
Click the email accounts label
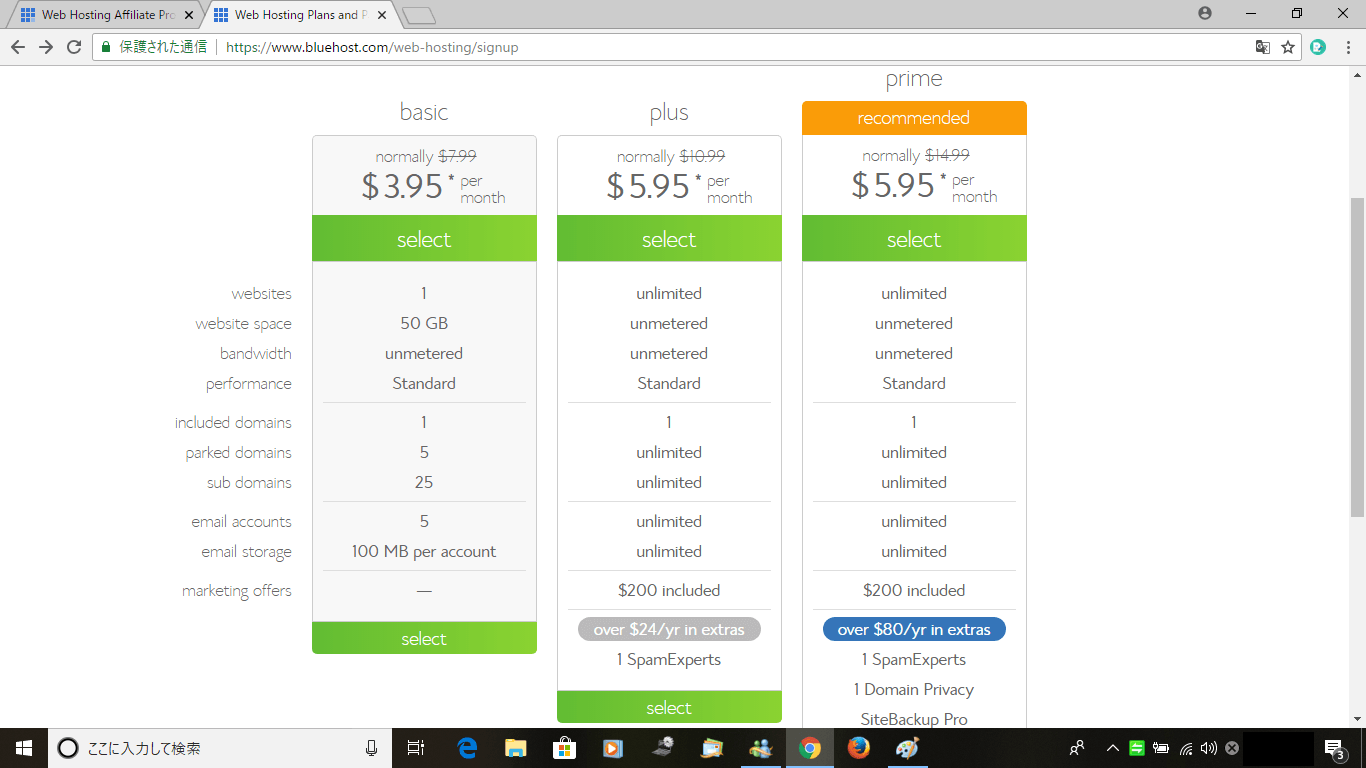point(242,521)
